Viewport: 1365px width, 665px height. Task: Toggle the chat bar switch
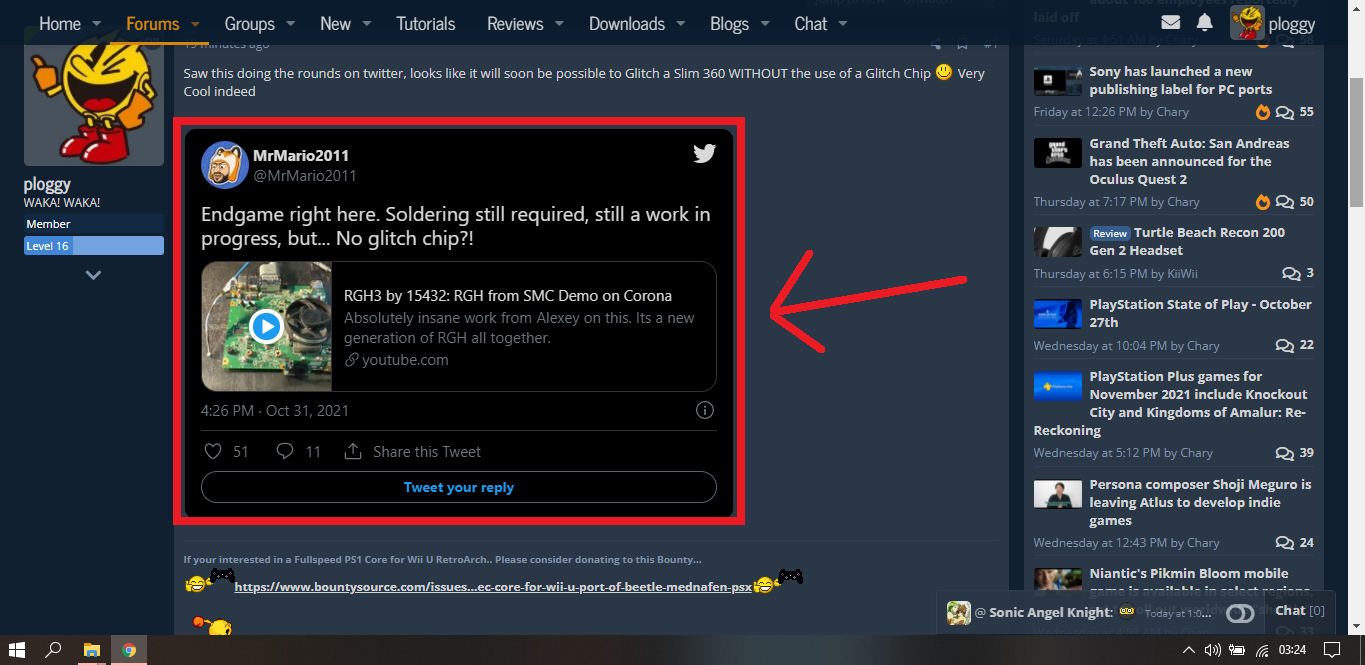click(1240, 614)
